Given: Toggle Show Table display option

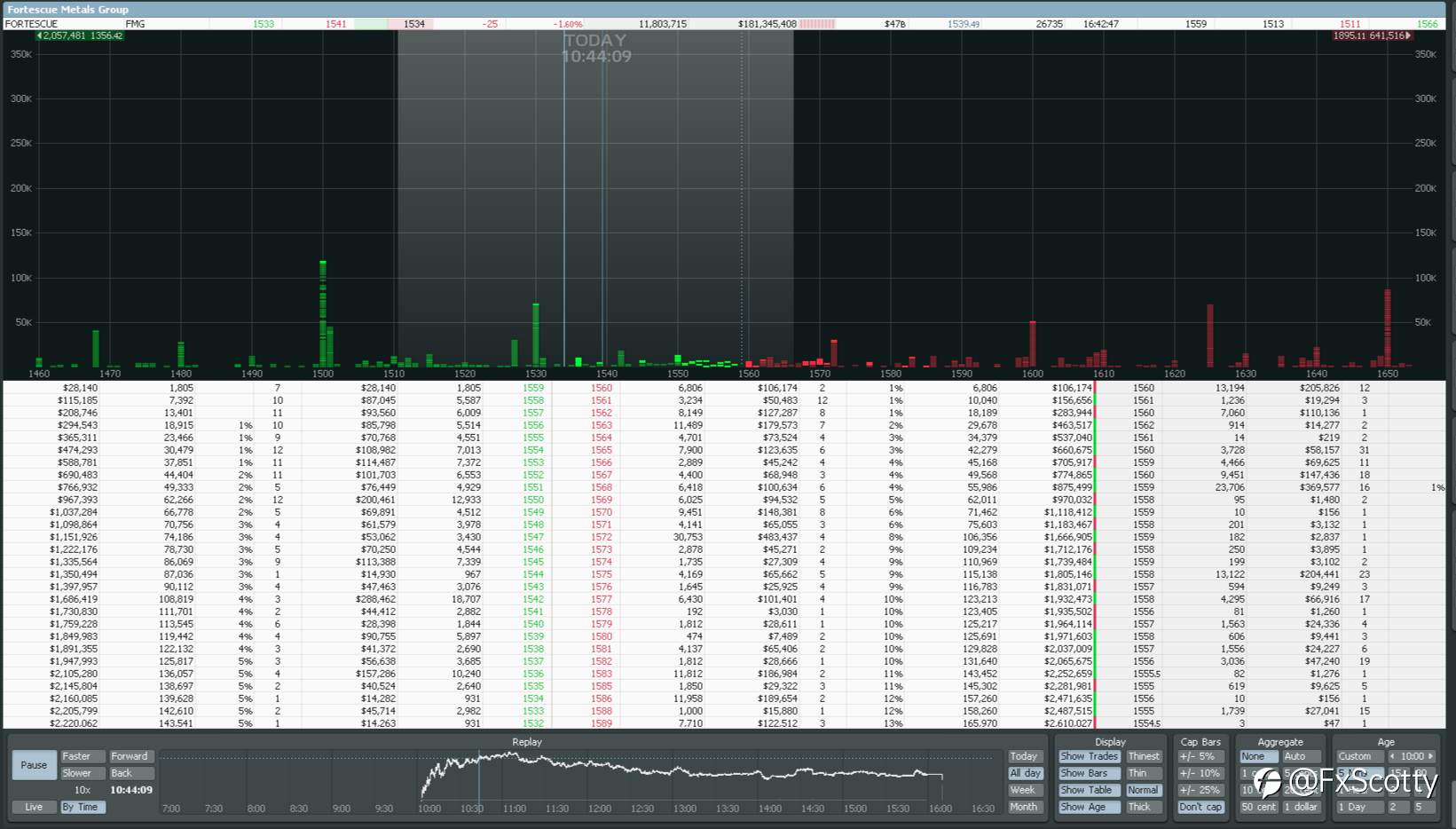Looking at the screenshot, I should pyautogui.click(x=1089, y=790).
